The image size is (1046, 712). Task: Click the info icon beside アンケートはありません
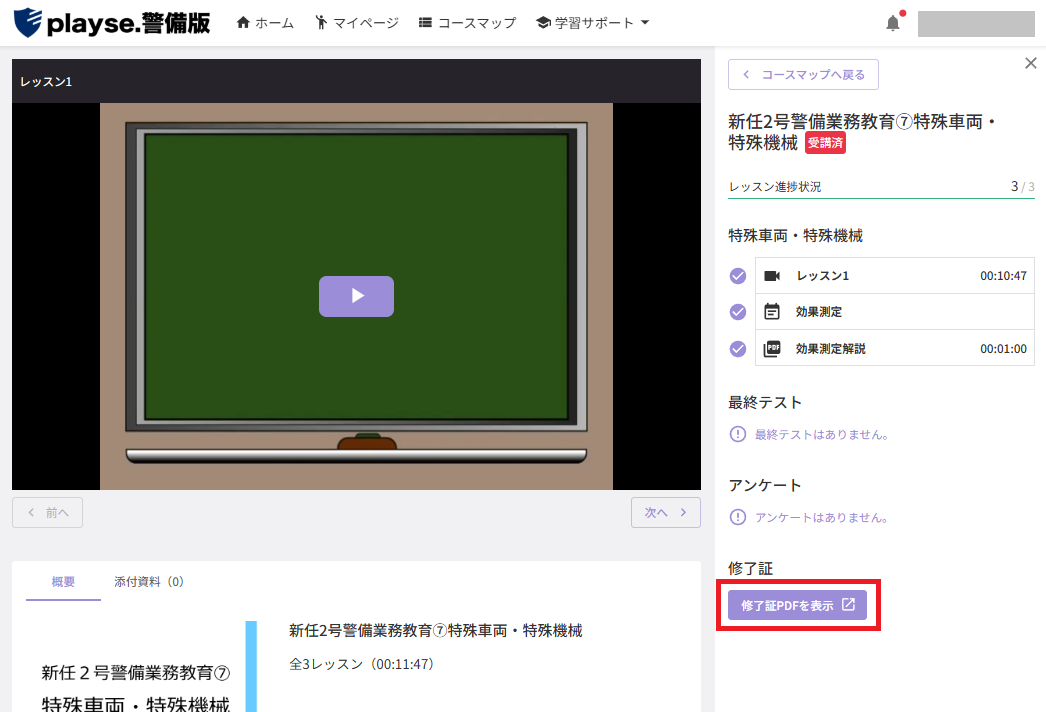738,517
